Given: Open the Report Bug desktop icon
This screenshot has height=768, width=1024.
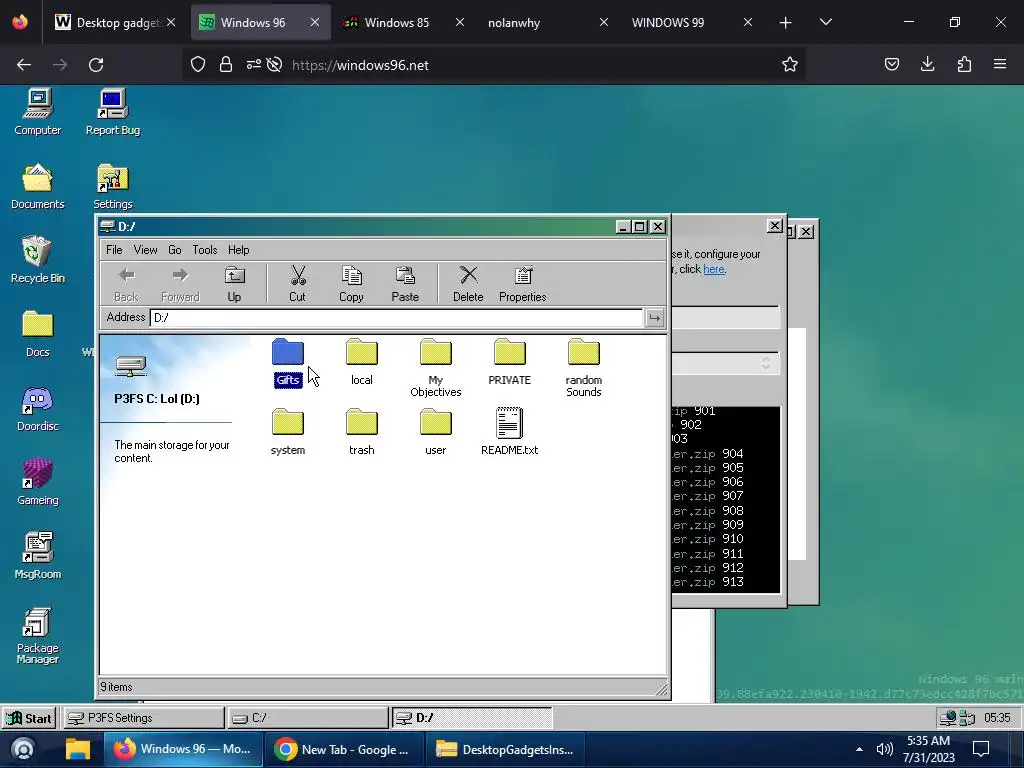Looking at the screenshot, I should [x=112, y=112].
